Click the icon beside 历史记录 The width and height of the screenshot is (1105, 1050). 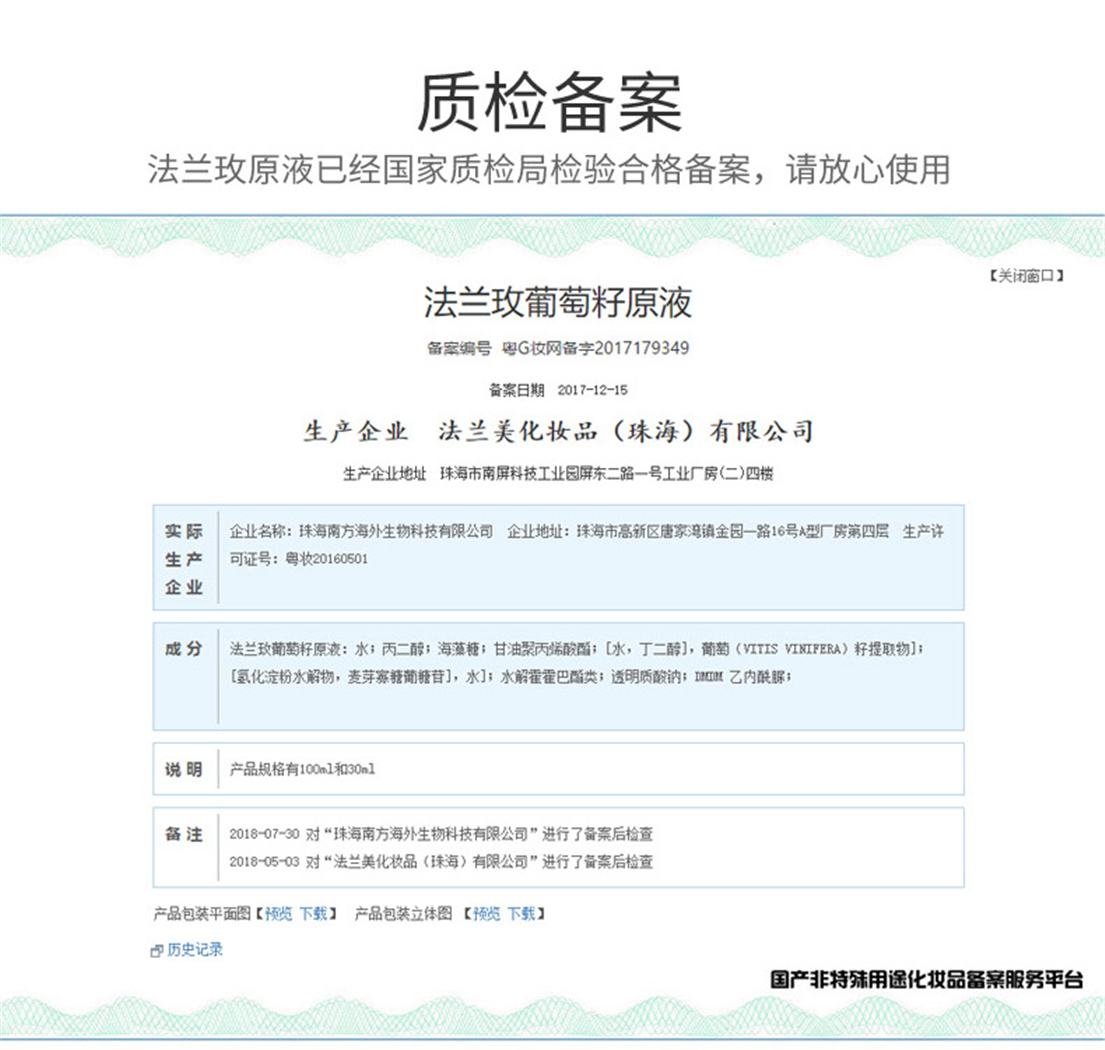point(156,951)
